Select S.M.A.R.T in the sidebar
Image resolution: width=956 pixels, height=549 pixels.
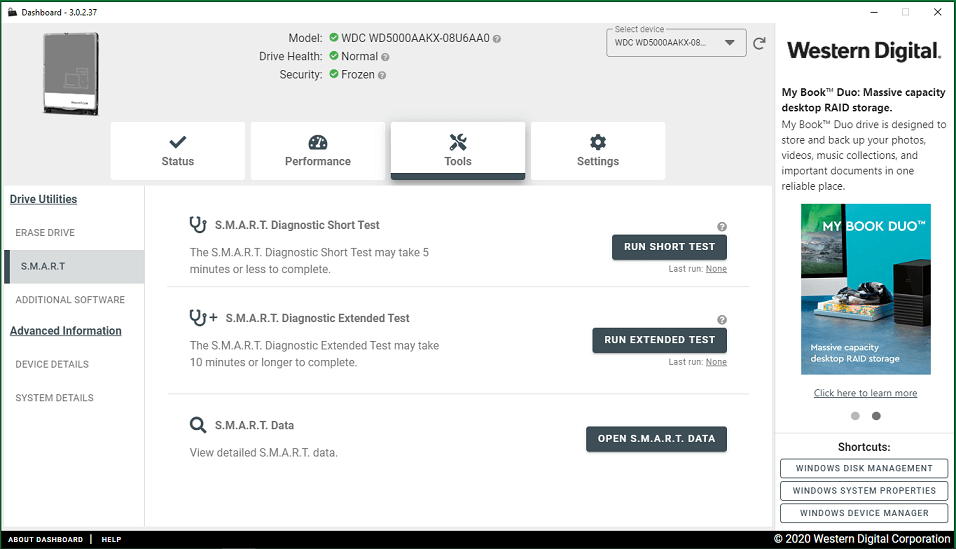pyautogui.click(x=74, y=267)
